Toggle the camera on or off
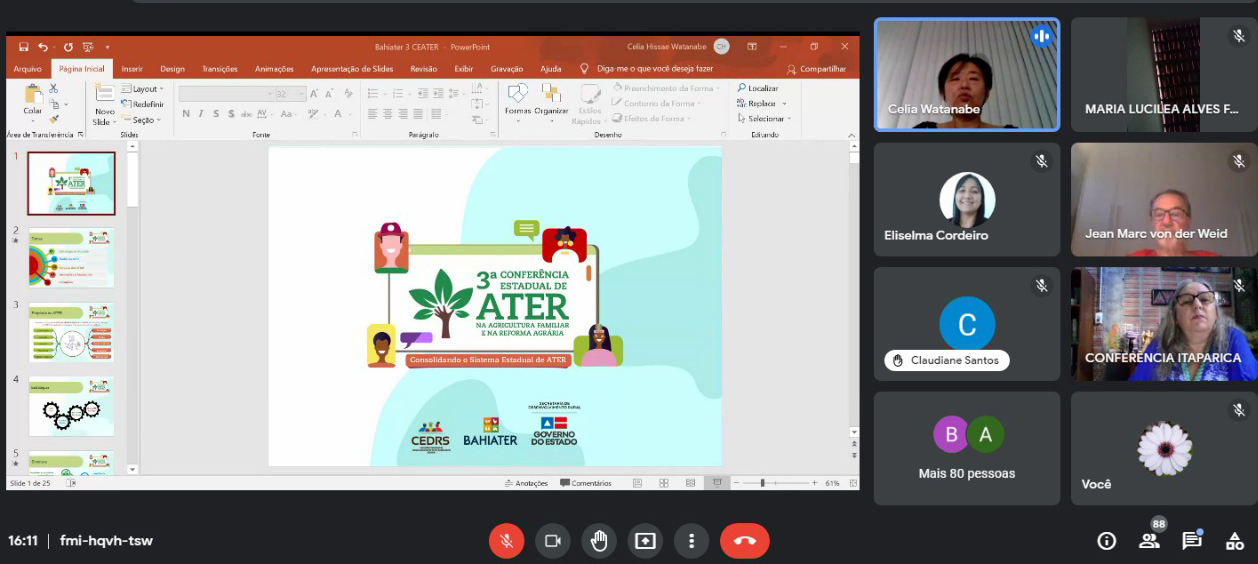This screenshot has height=564, width=1258. click(552, 541)
